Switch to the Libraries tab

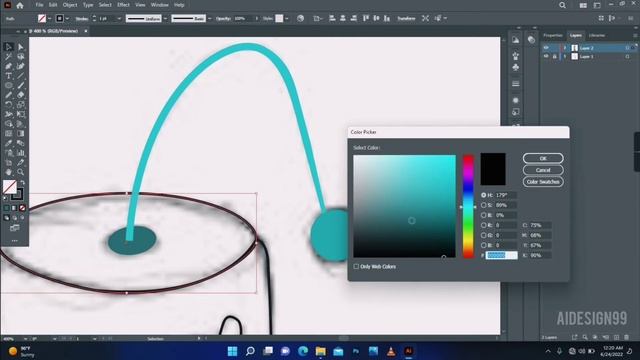[597, 36]
